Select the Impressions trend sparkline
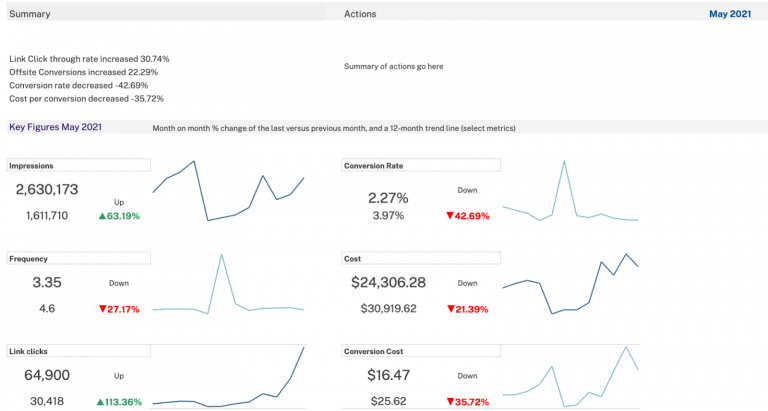Image resolution: width=768 pixels, height=411 pixels. [x=228, y=190]
